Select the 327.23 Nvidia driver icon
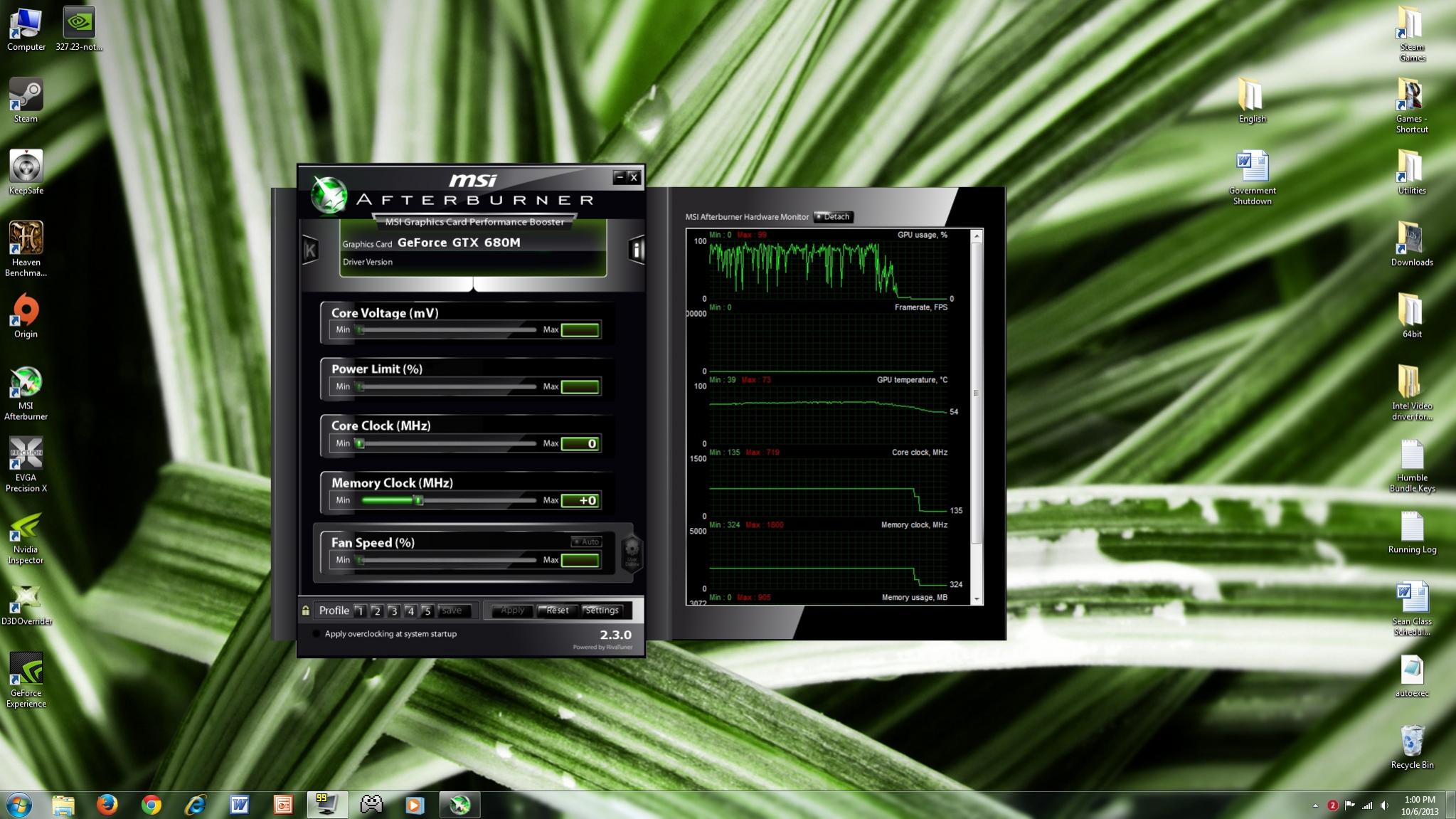The height and width of the screenshot is (819, 1456). click(79, 30)
